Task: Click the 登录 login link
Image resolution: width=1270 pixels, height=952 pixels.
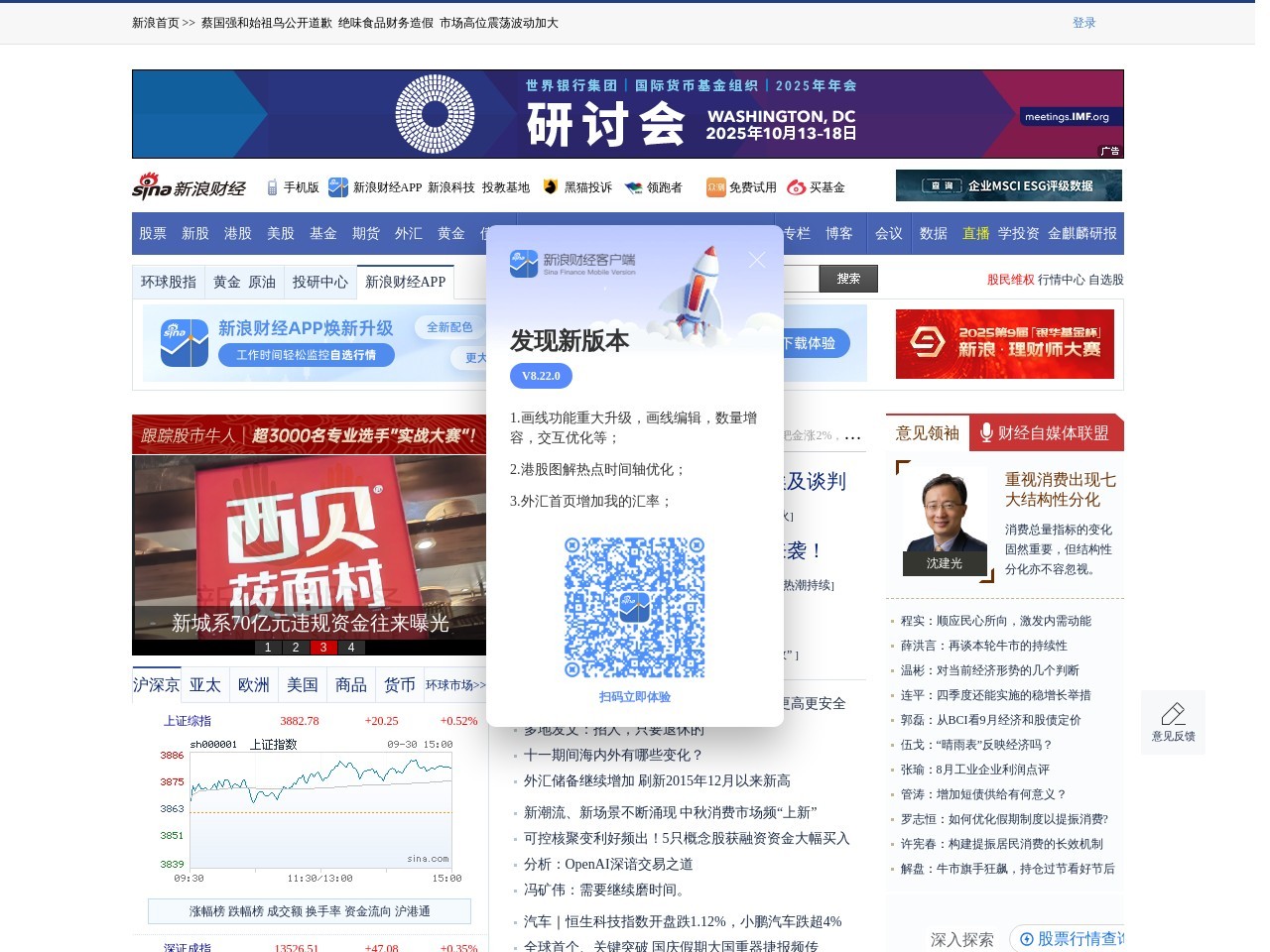Action: pos(1083,23)
